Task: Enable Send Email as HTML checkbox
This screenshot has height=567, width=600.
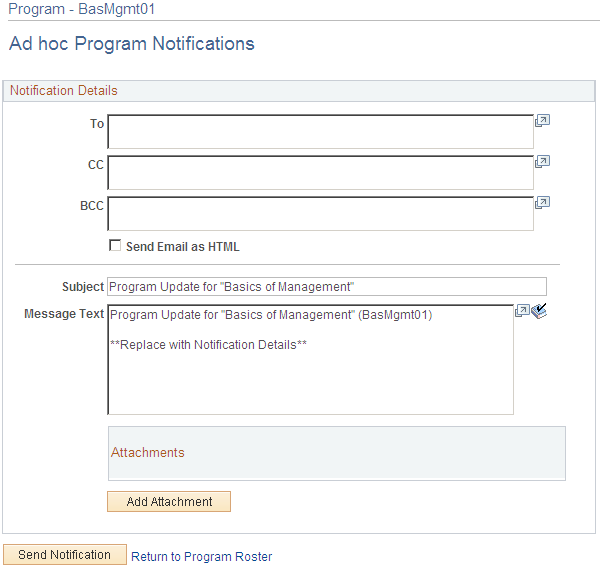Action: tap(115, 246)
